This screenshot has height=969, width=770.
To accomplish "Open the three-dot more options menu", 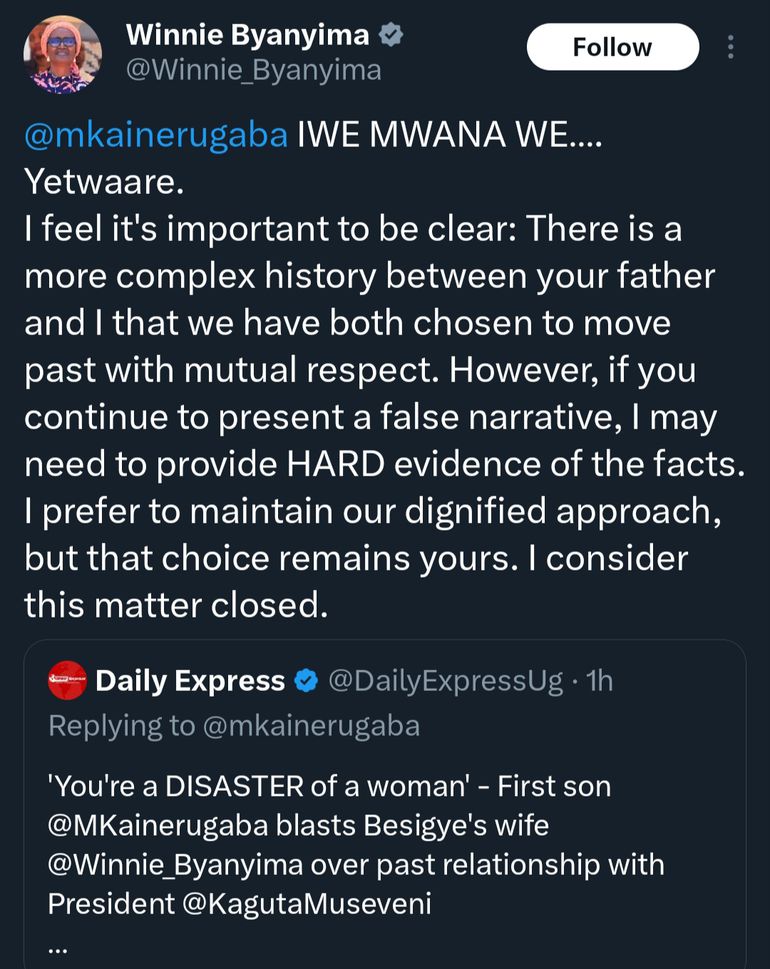I will (730, 47).
